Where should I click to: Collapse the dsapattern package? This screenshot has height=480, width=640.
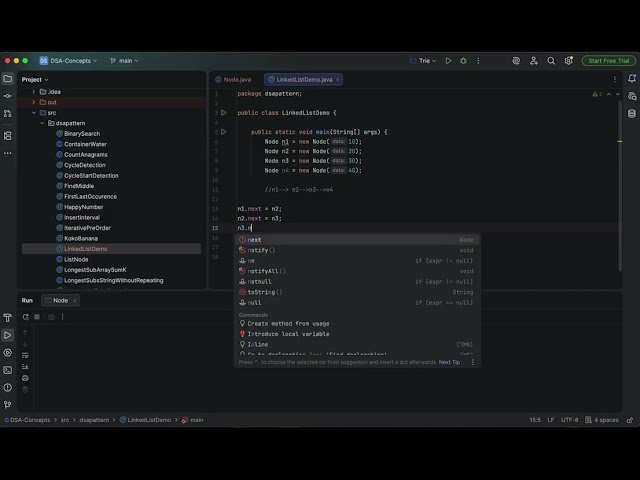42,123
